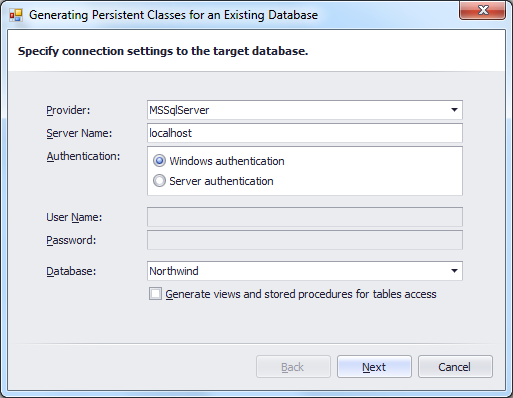Click the User Name label
This screenshot has width=513, height=398.
point(74,217)
